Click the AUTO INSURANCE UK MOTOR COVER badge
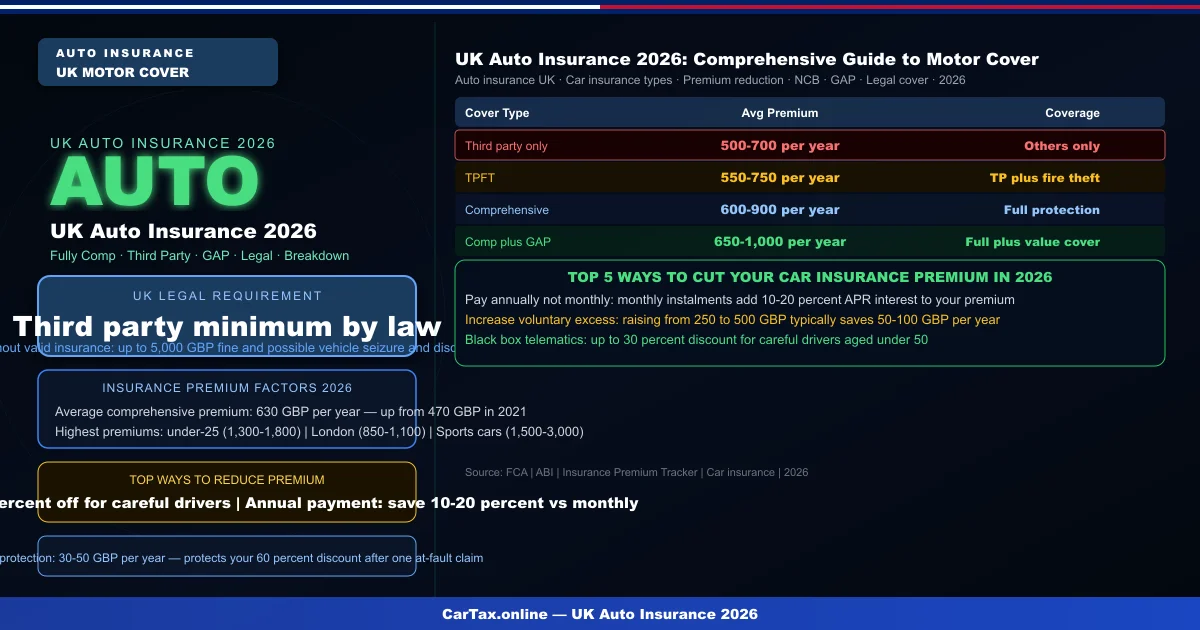 pyautogui.click(x=157, y=62)
